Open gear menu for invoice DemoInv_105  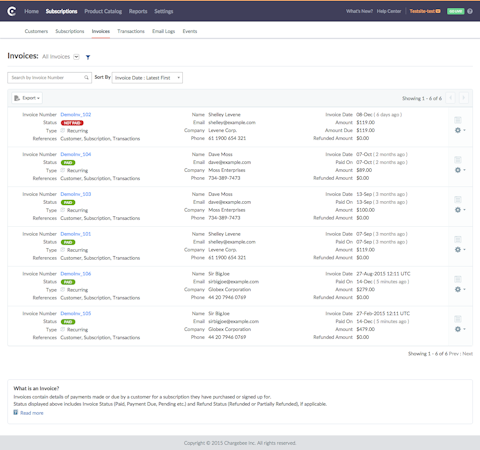point(460,329)
